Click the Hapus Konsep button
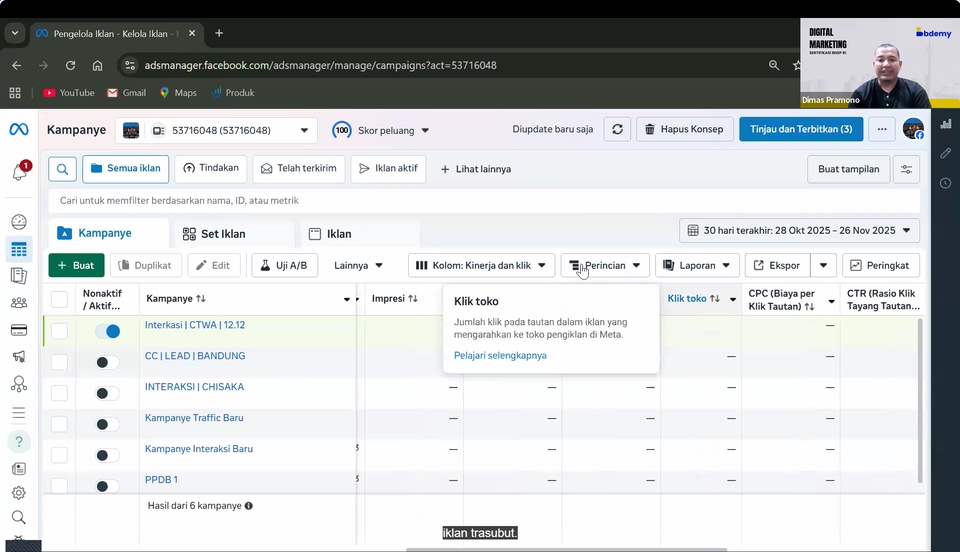This screenshot has height=552, width=960. pyautogui.click(x=684, y=129)
